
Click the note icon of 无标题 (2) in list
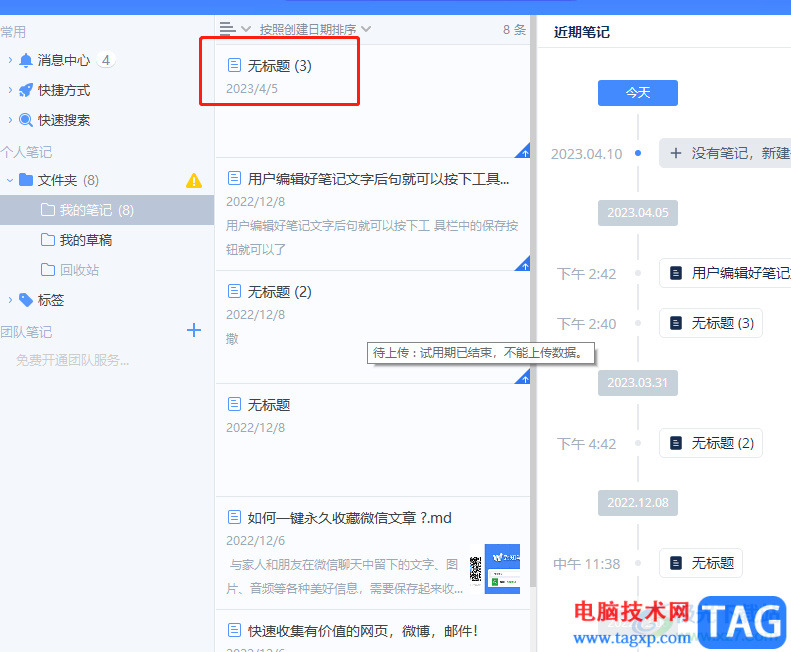(234, 291)
